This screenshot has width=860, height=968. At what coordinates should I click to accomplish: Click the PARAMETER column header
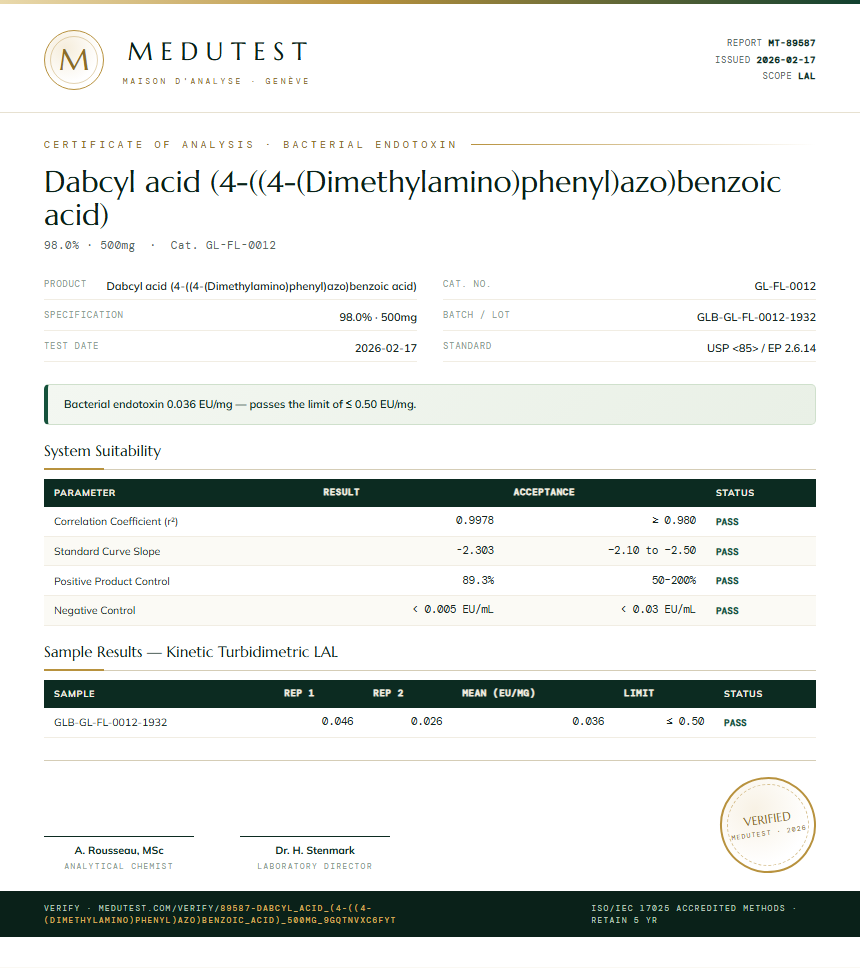click(85, 493)
